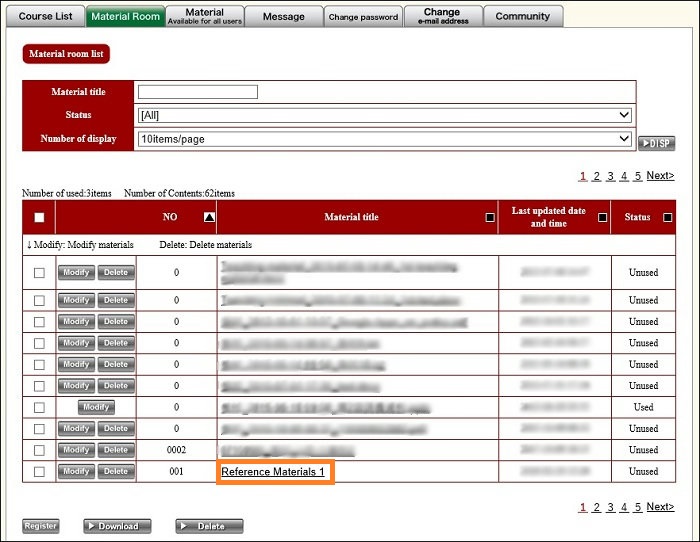The width and height of the screenshot is (700, 542).
Task: Click the Material title column sort icon
Action: pyautogui.click(x=490, y=217)
